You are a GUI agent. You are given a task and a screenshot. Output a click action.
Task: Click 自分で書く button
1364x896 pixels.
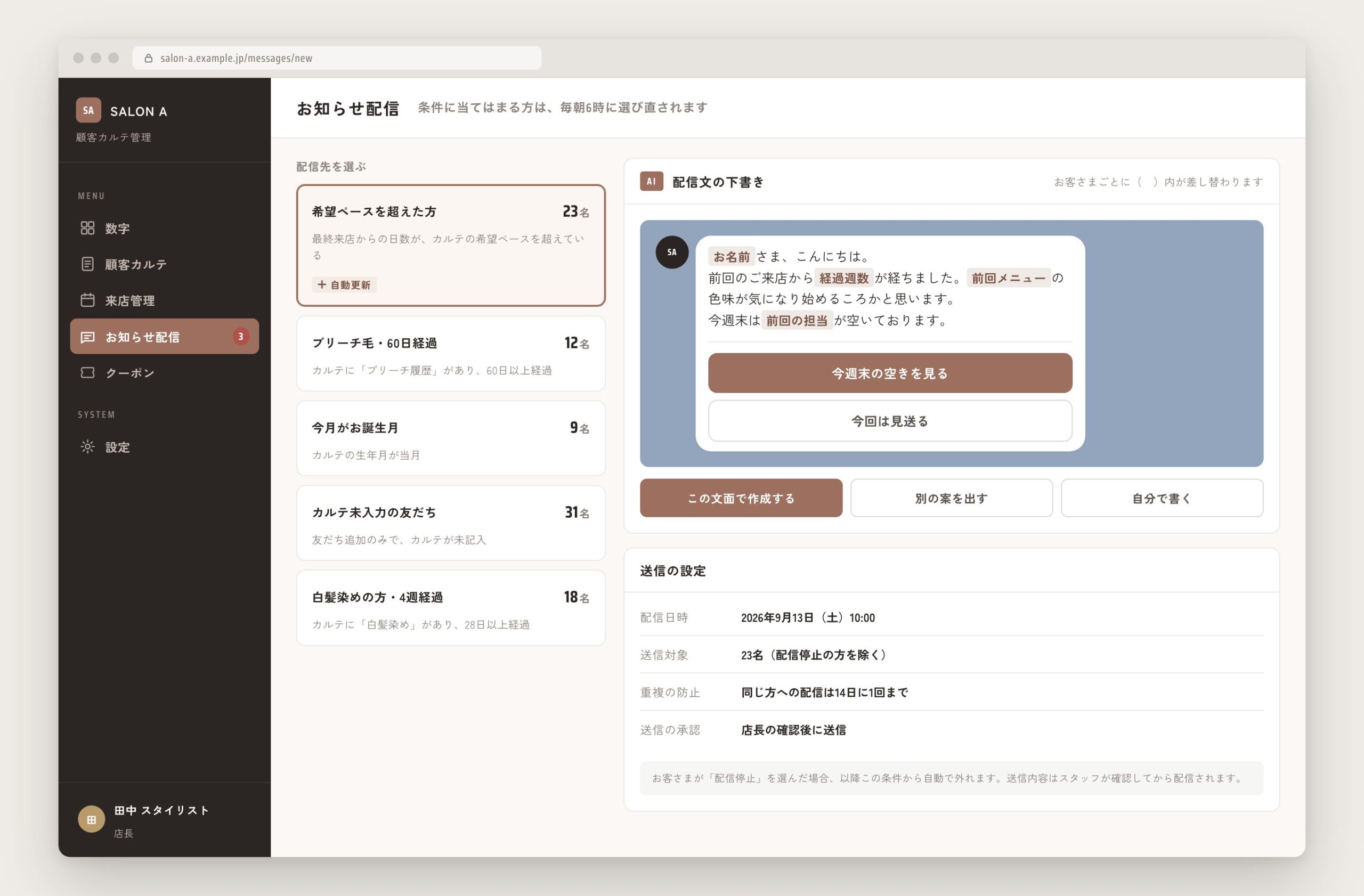tap(1162, 498)
